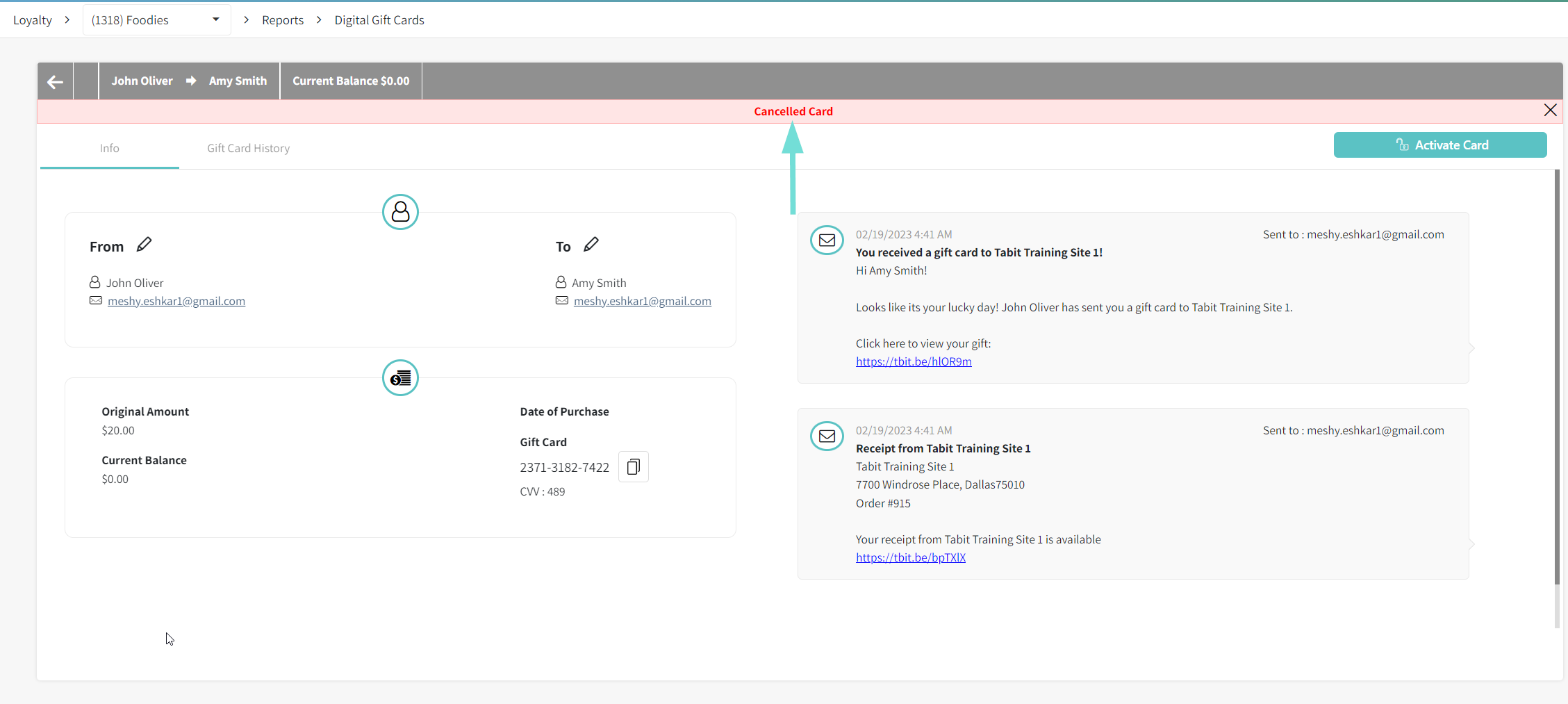The image size is (1568, 704).
Task: Click the money icon above Original Amount
Action: 400,378
